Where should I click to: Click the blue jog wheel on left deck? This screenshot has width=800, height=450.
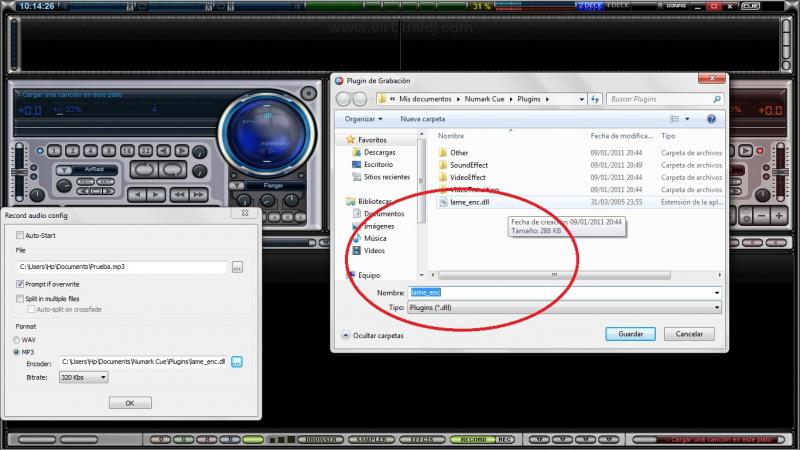point(267,135)
